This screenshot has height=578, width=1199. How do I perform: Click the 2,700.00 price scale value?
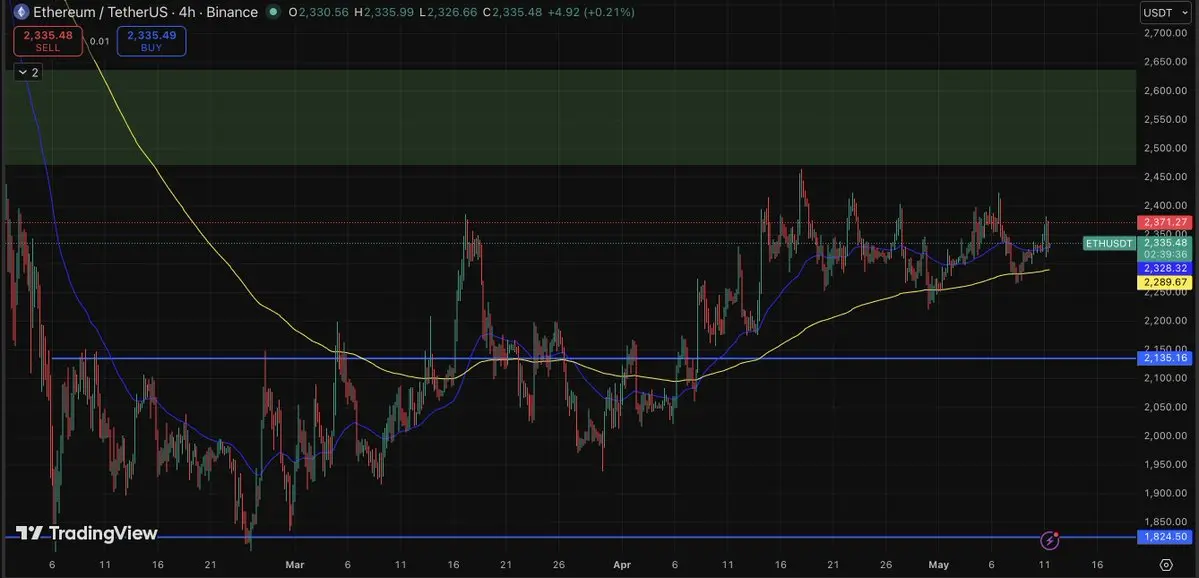tap(1165, 33)
